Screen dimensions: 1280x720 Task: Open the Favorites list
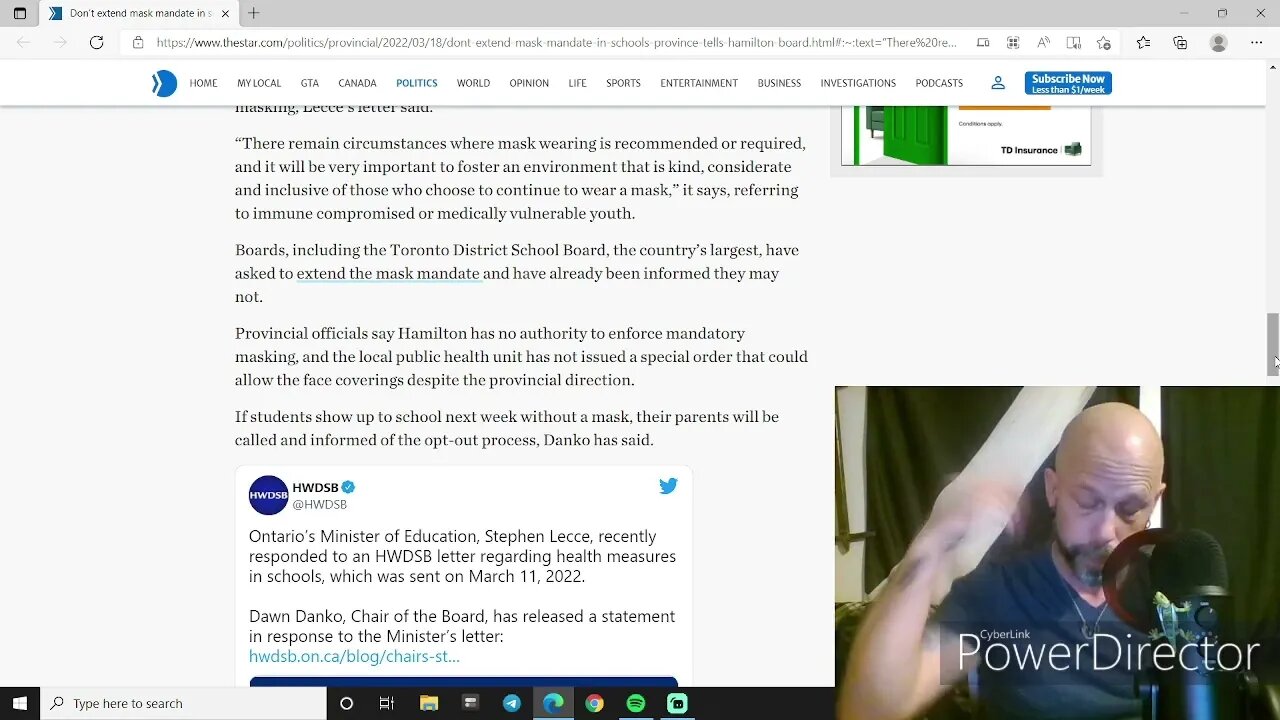(1144, 42)
